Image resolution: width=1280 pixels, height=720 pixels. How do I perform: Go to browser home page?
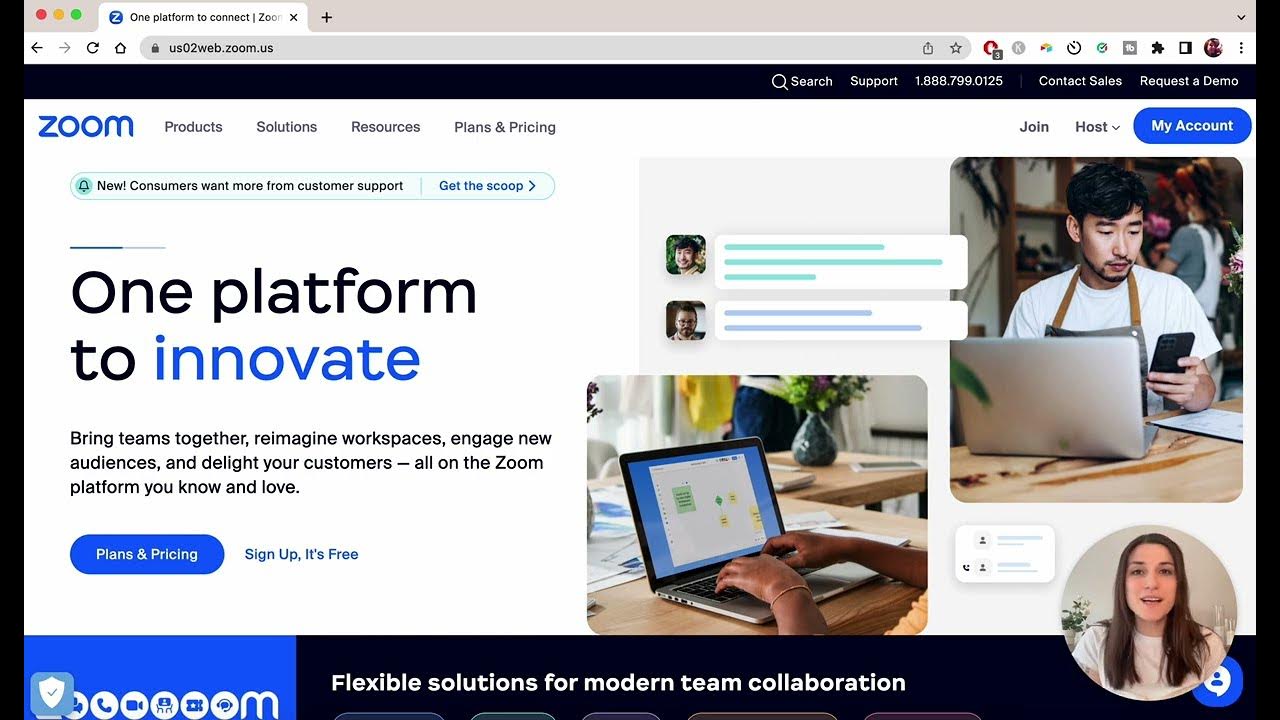[x=121, y=48]
